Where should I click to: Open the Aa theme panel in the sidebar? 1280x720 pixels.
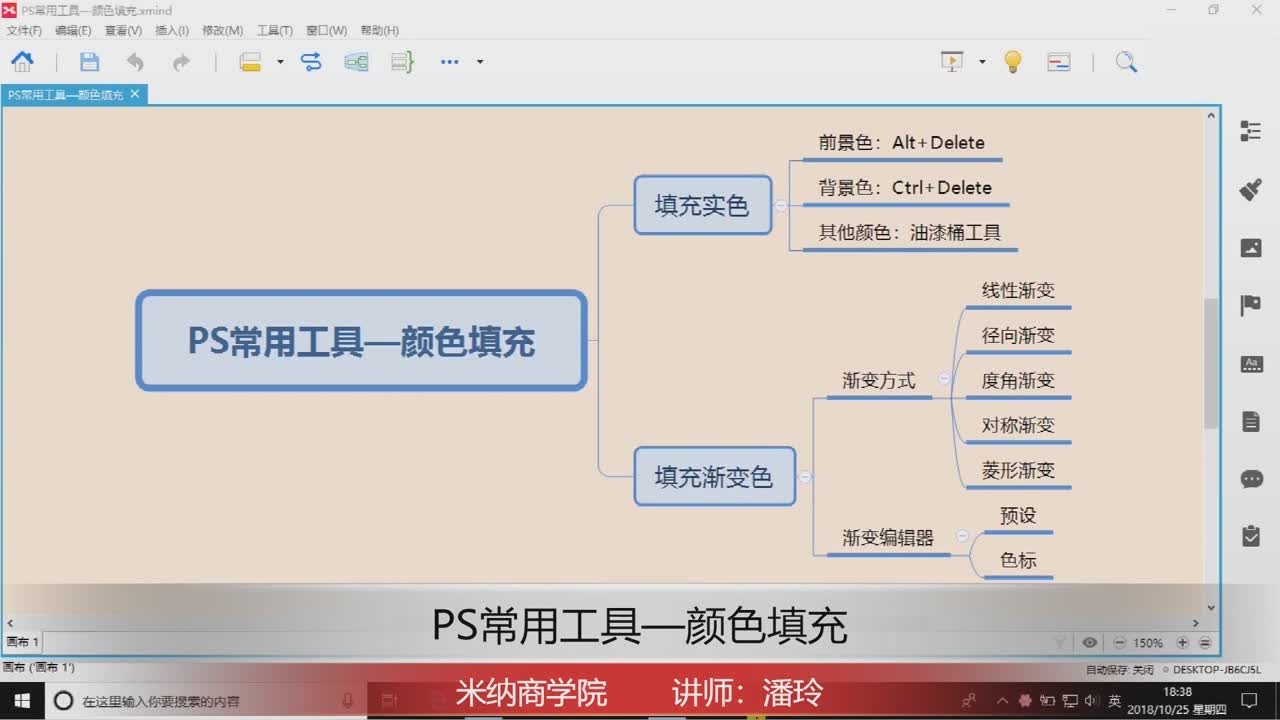point(1251,364)
